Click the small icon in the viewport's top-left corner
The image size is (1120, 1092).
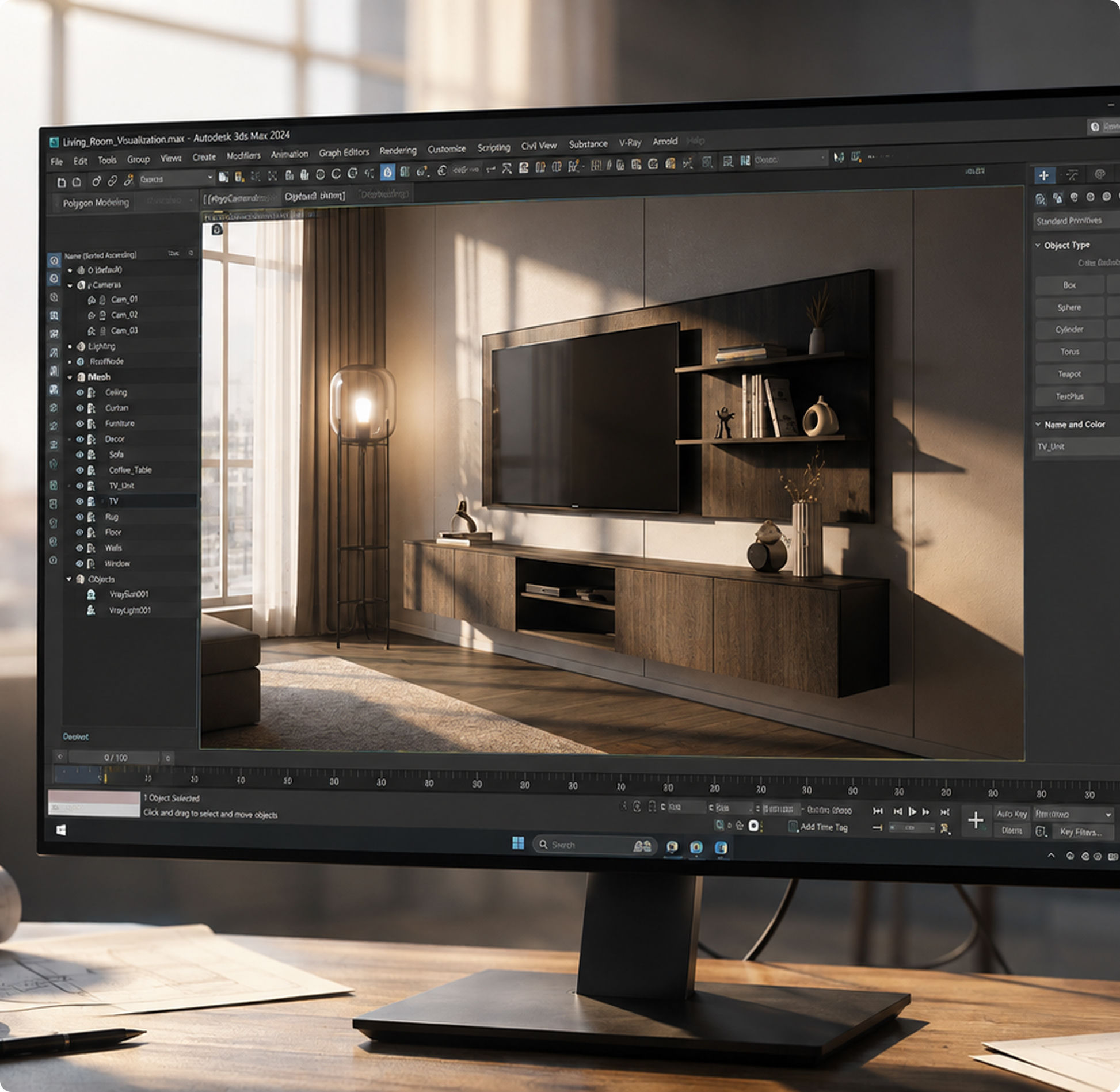(x=217, y=230)
